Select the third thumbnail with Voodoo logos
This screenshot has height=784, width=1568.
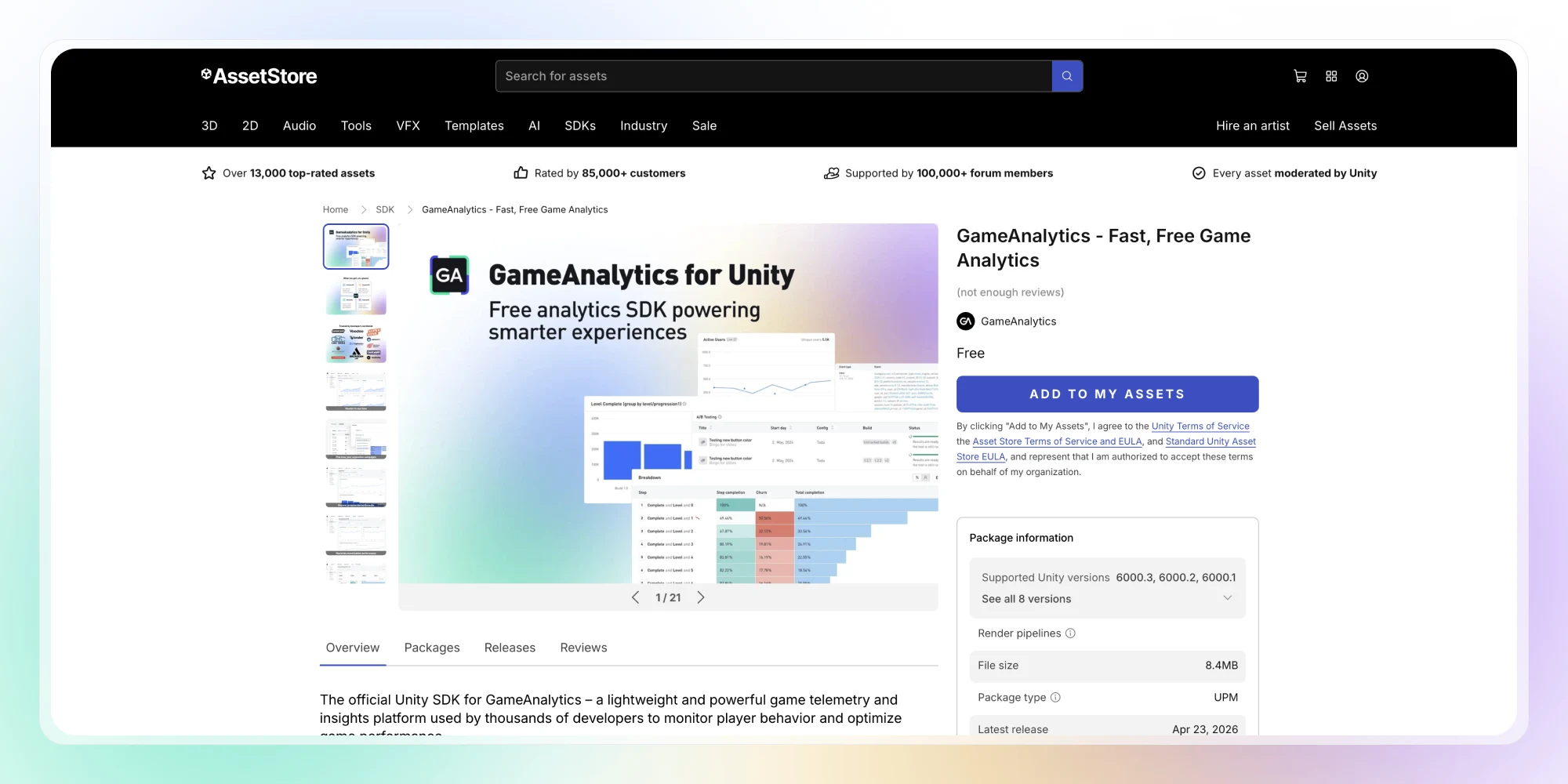pos(356,343)
